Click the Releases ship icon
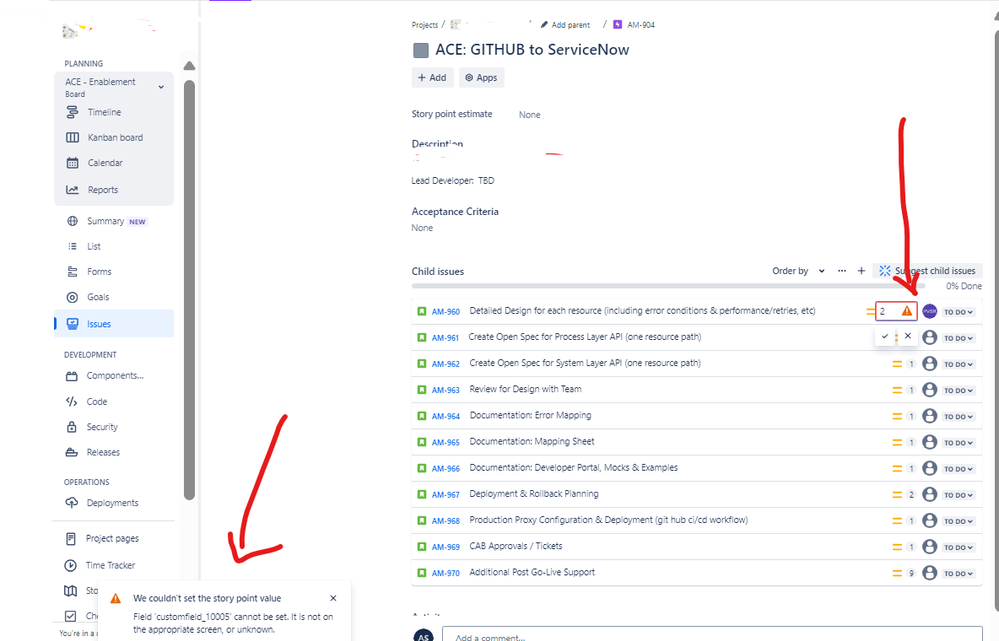This screenshot has width=999, height=641. click(x=72, y=452)
